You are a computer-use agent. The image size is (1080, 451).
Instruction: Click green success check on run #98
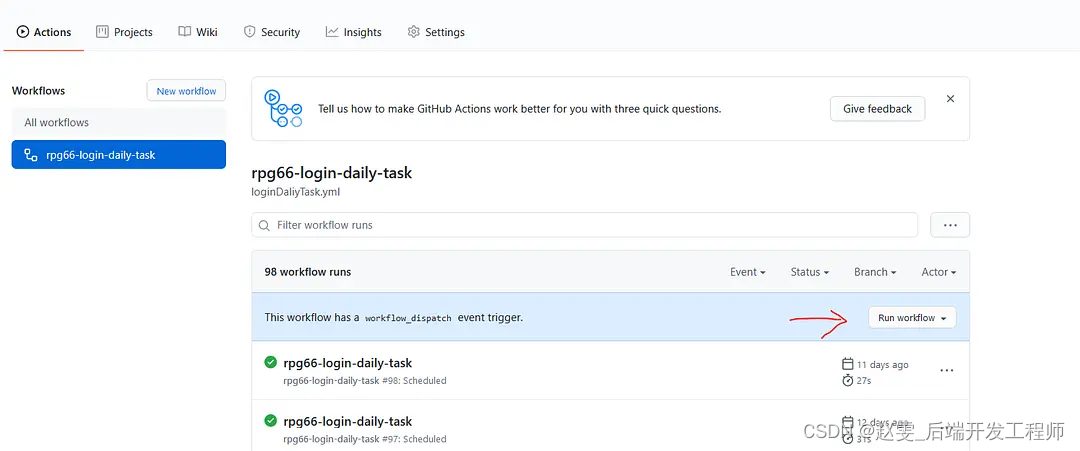271,362
